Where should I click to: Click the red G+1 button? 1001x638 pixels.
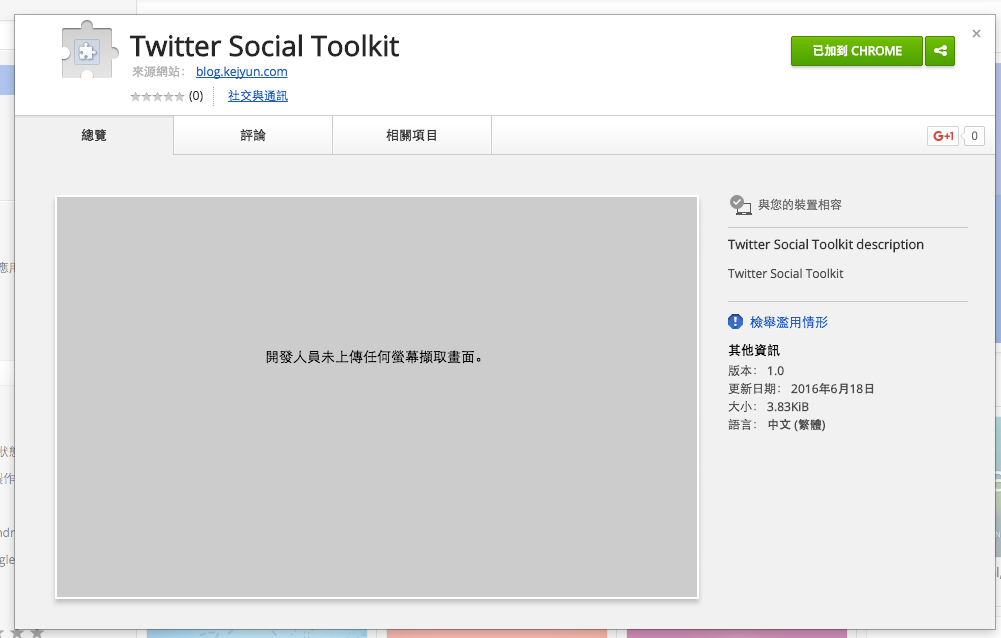942,136
